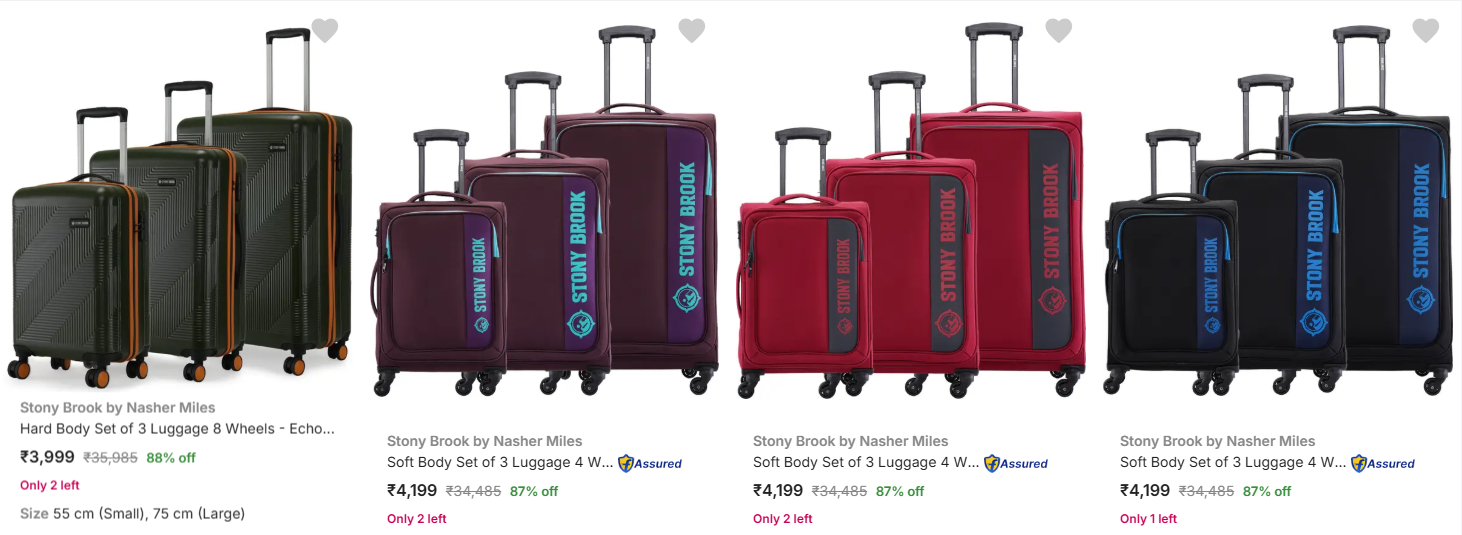Image resolution: width=1462 pixels, height=535 pixels.
Task: Toggle wishlist heart on red luggage set
Action: (1059, 31)
